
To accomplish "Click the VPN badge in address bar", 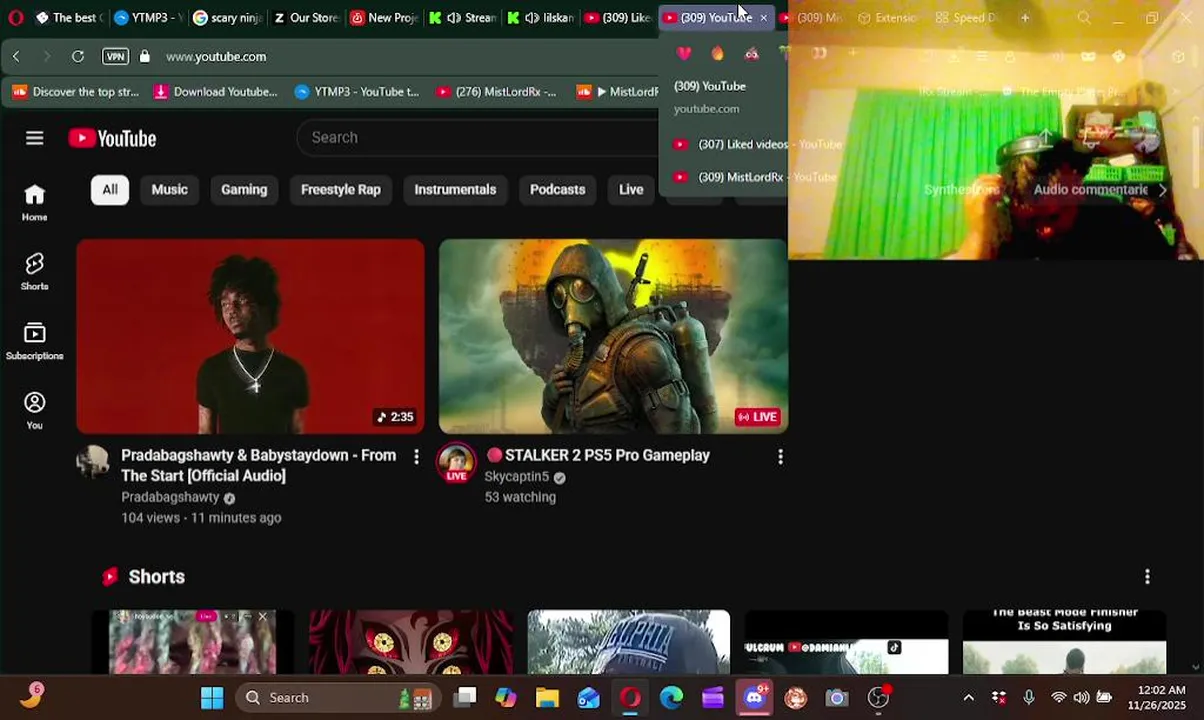I will tap(115, 57).
